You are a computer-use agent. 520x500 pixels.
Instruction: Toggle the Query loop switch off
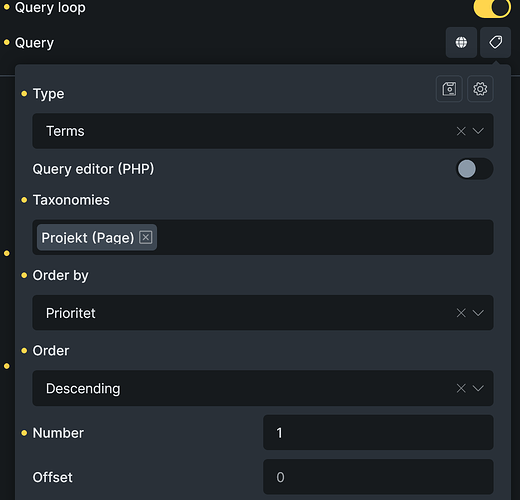coord(492,7)
